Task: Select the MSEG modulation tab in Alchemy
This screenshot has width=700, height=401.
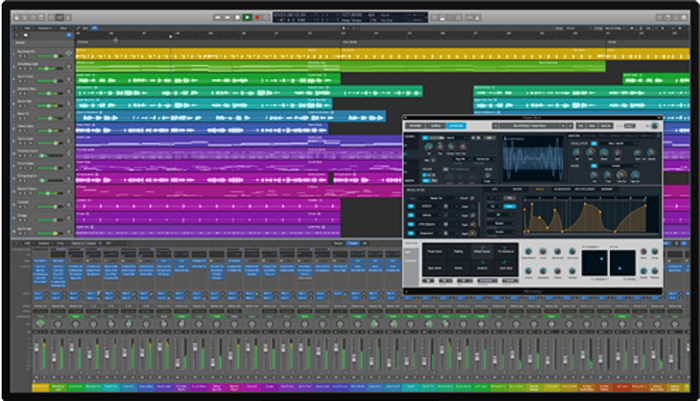Action: (x=540, y=187)
